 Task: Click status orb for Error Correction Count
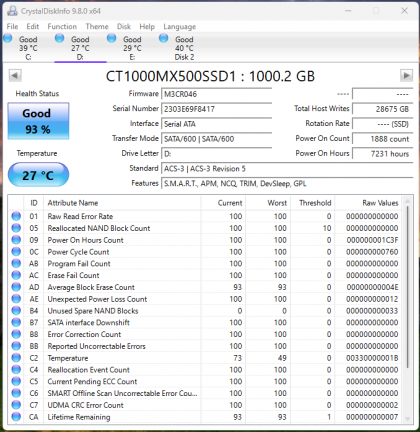16,334
